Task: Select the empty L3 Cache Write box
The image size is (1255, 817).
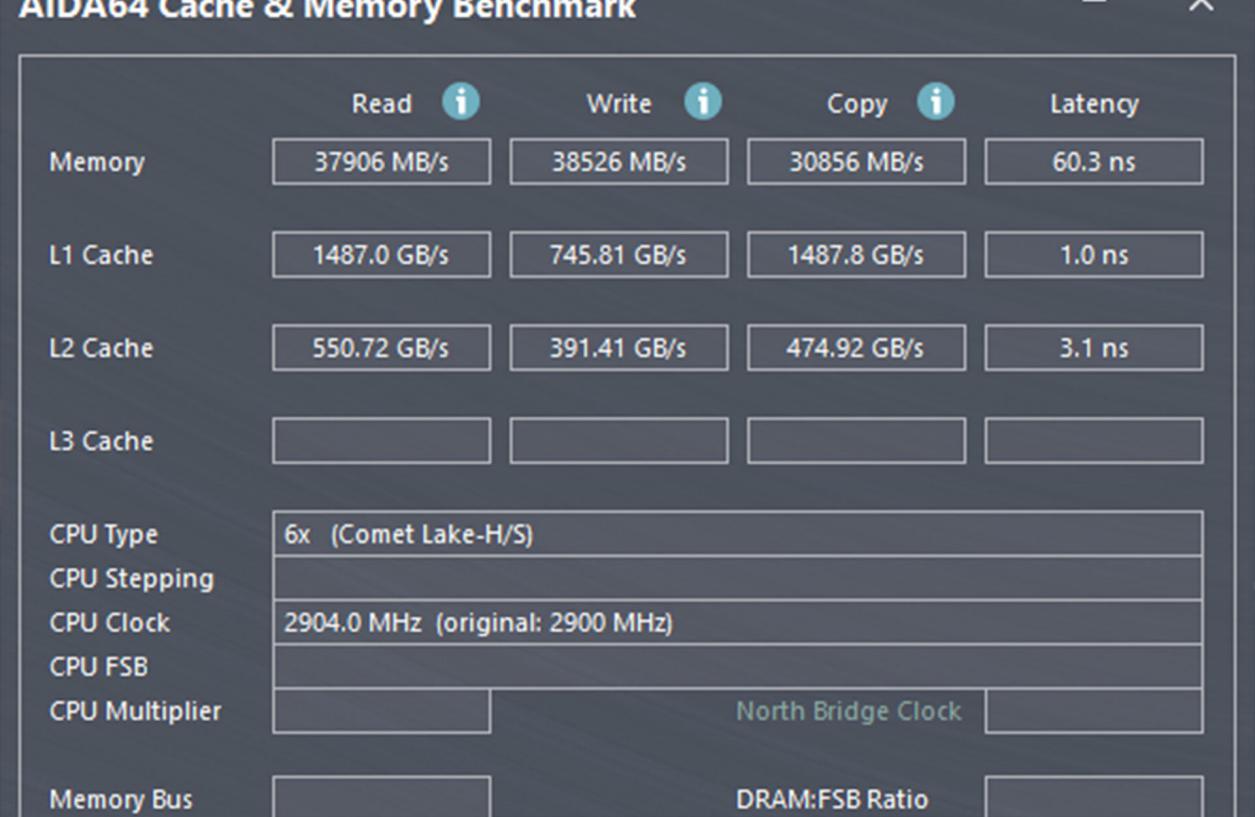Action: tap(619, 441)
